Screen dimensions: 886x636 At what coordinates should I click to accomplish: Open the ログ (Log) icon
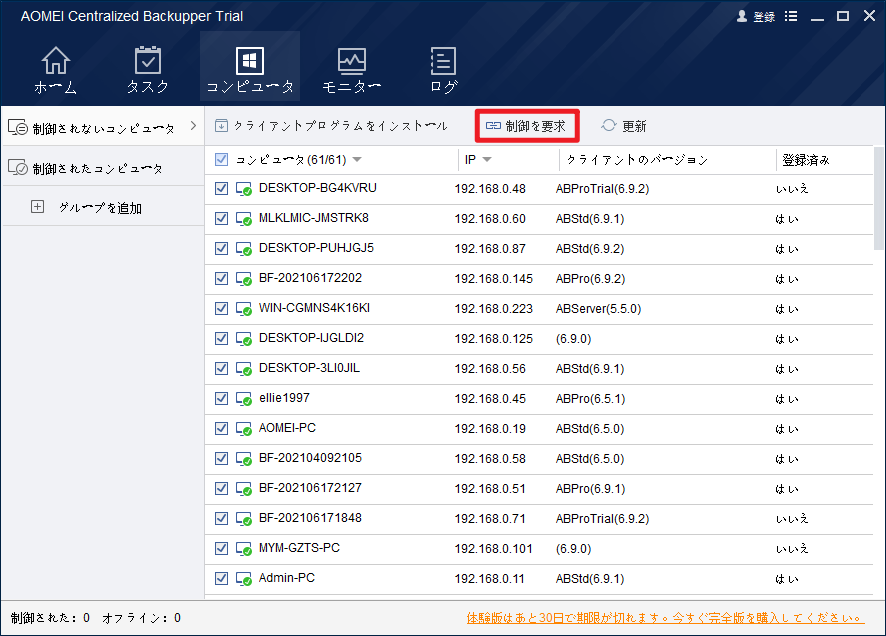(443, 60)
